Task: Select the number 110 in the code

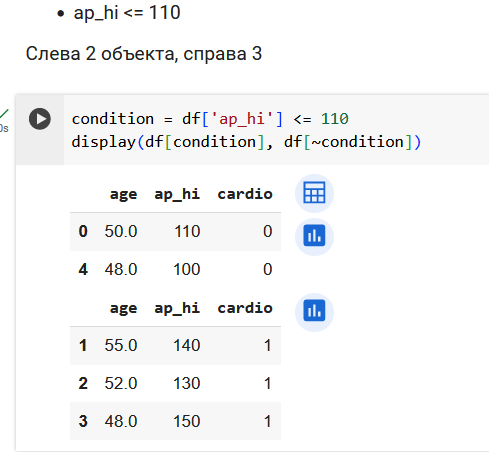Action: tap(335, 119)
